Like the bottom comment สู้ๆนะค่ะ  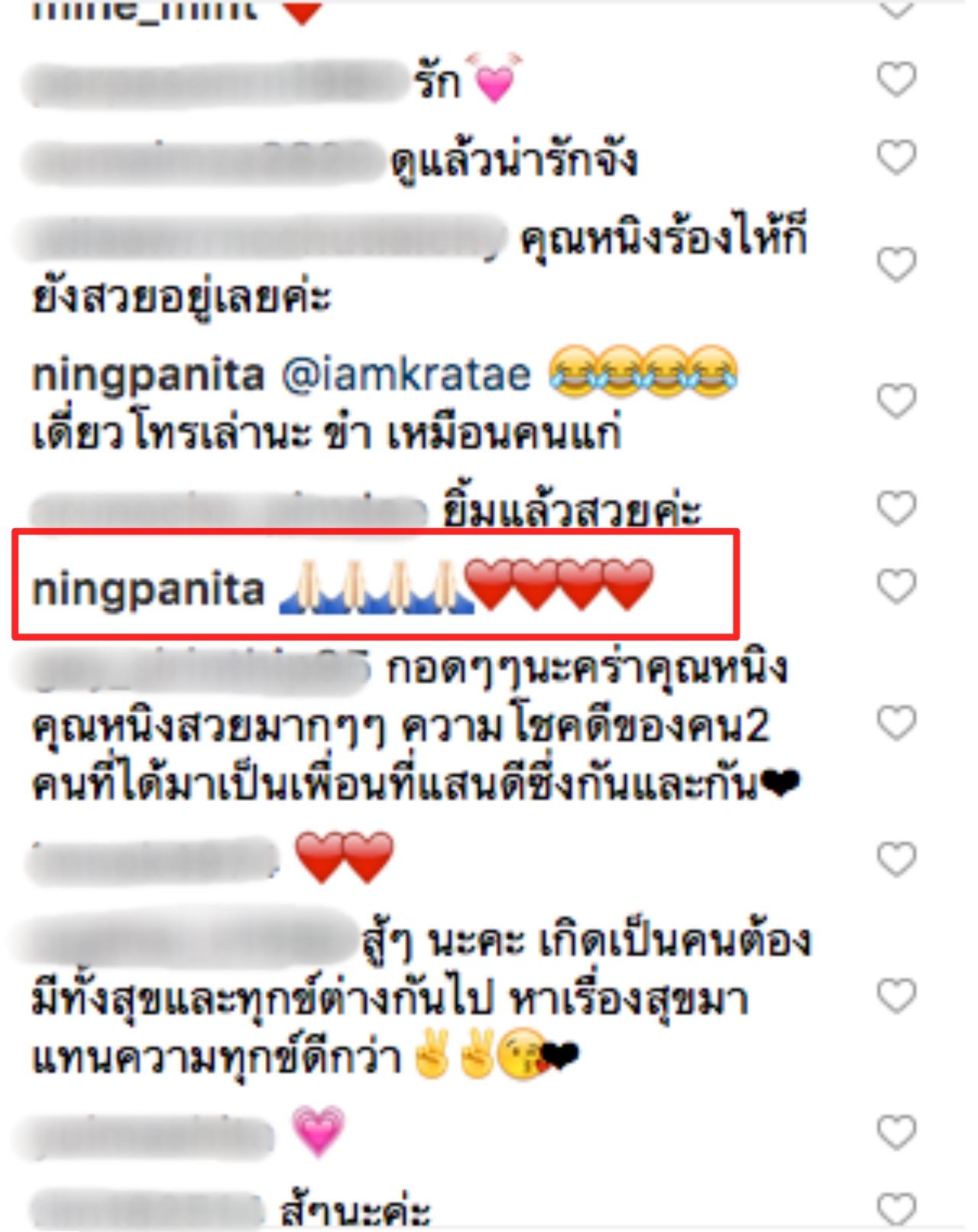895,1211
